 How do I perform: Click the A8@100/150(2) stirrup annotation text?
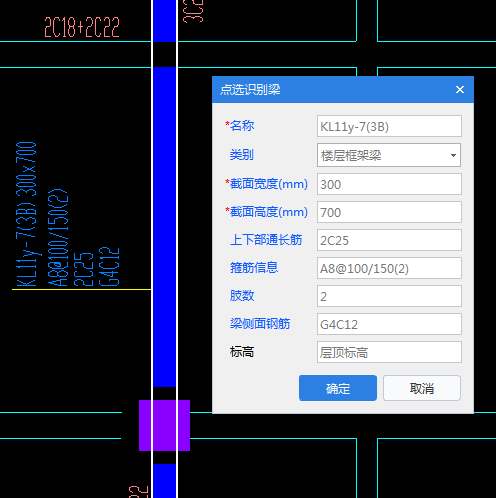pyautogui.click(x=58, y=238)
